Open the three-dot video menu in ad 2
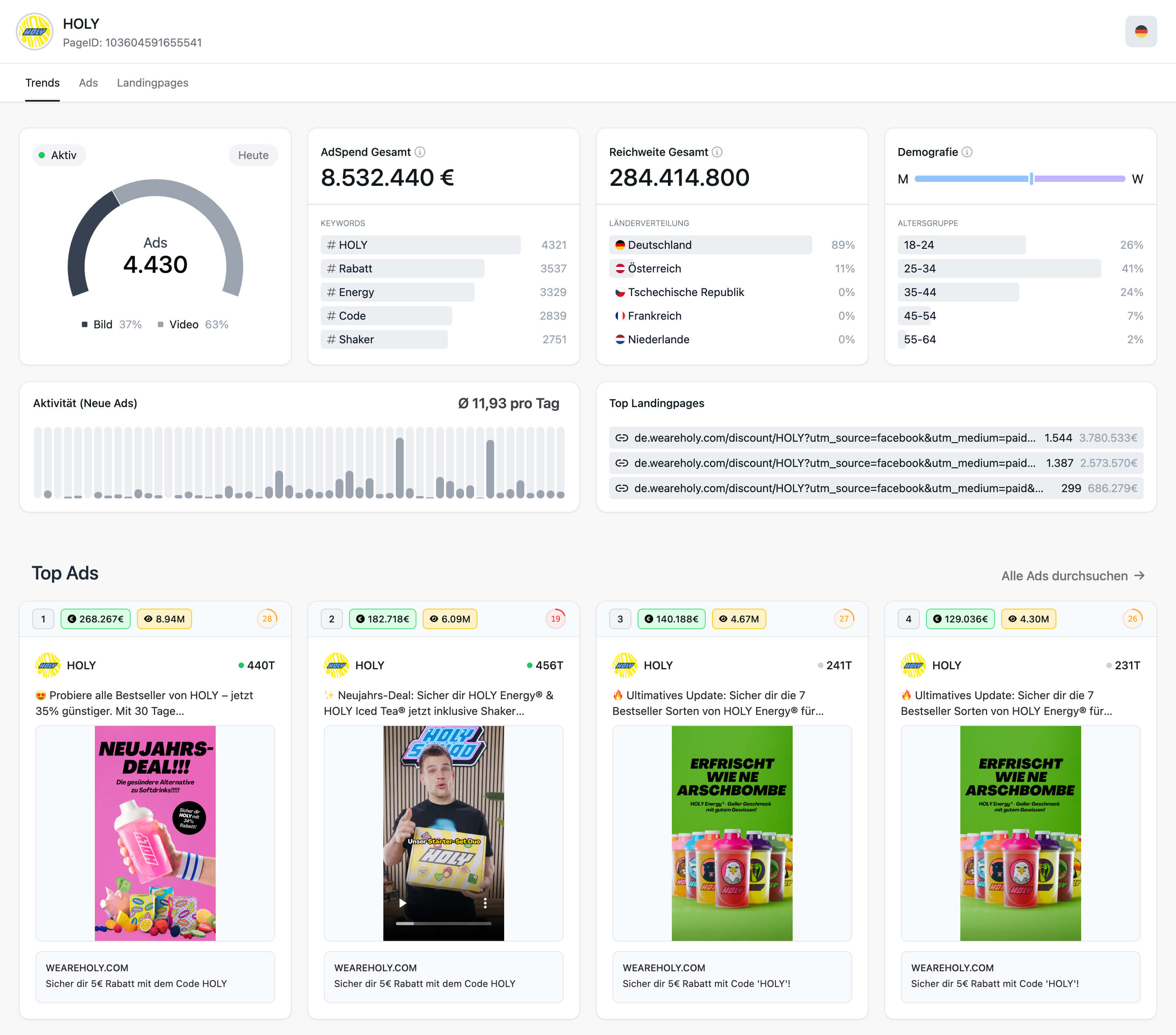The image size is (1176, 1035). pos(485,903)
